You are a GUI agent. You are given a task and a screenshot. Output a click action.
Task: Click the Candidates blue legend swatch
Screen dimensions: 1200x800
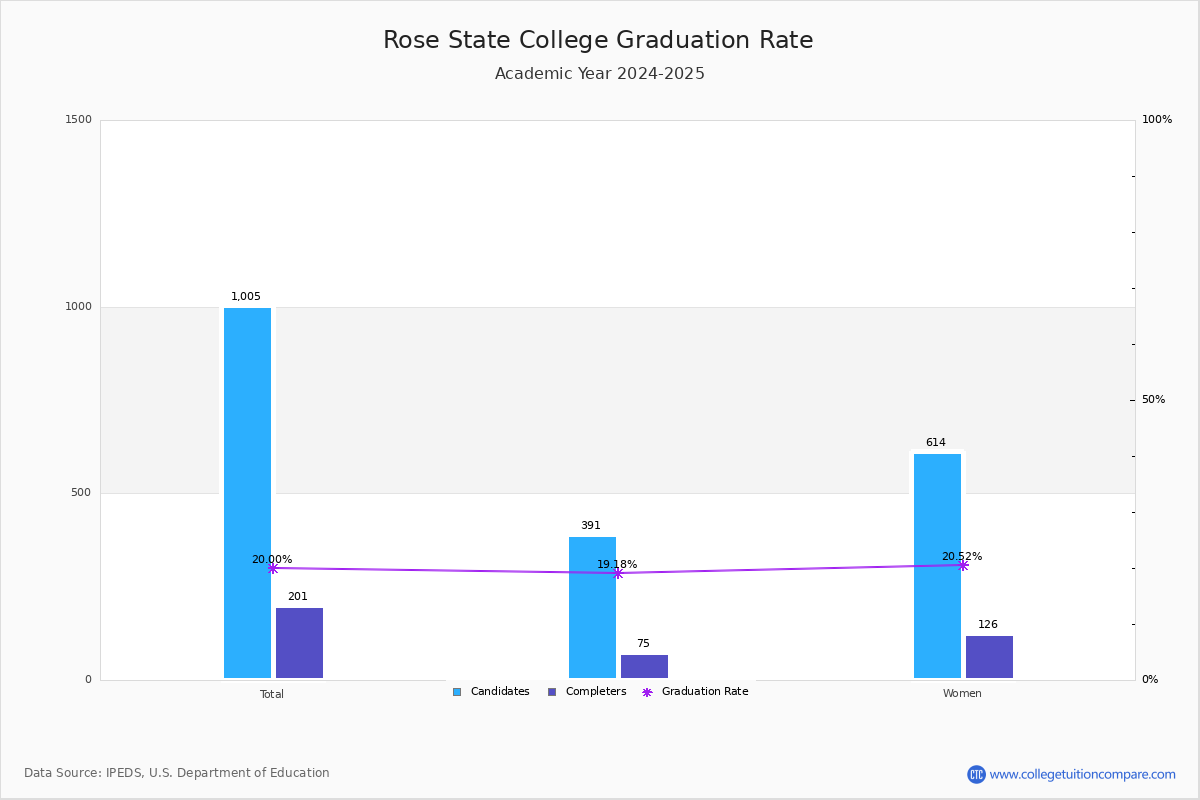point(457,692)
